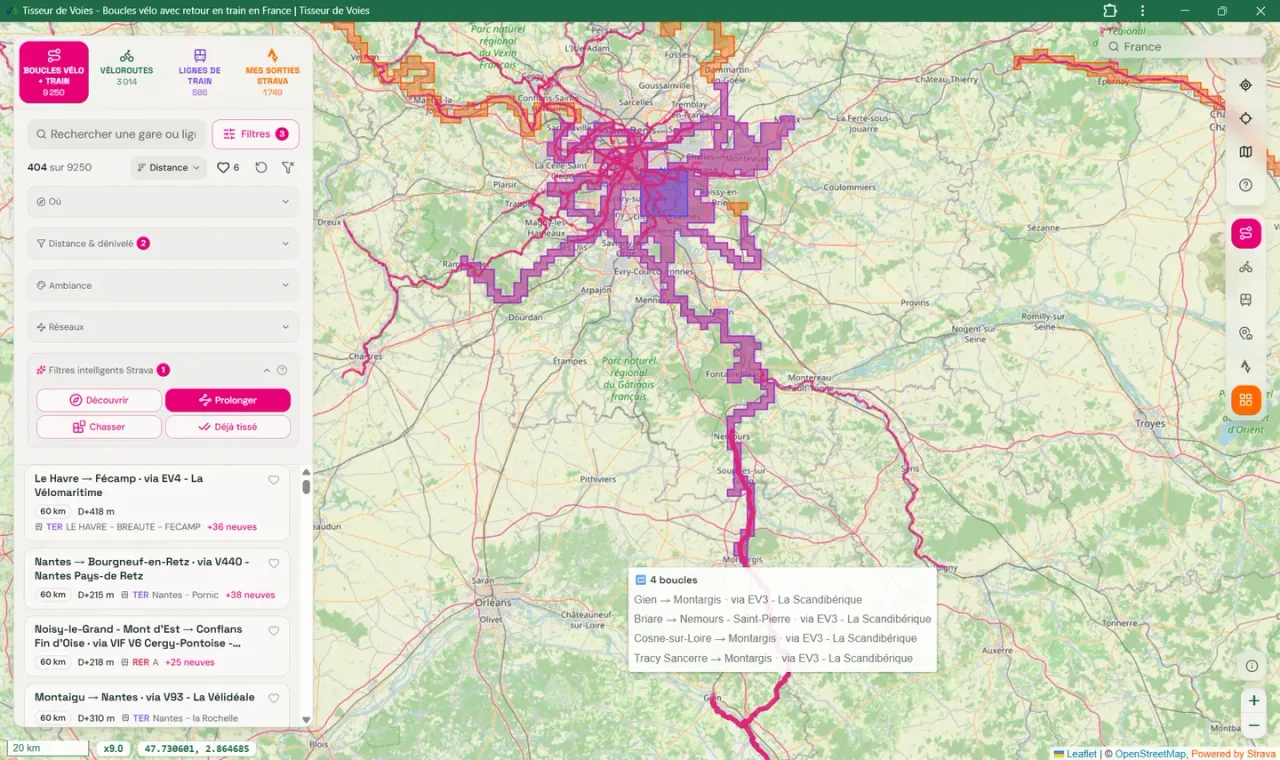Select Gien → Montargis loop in popup
Image resolution: width=1280 pixels, height=760 pixels.
pos(748,600)
